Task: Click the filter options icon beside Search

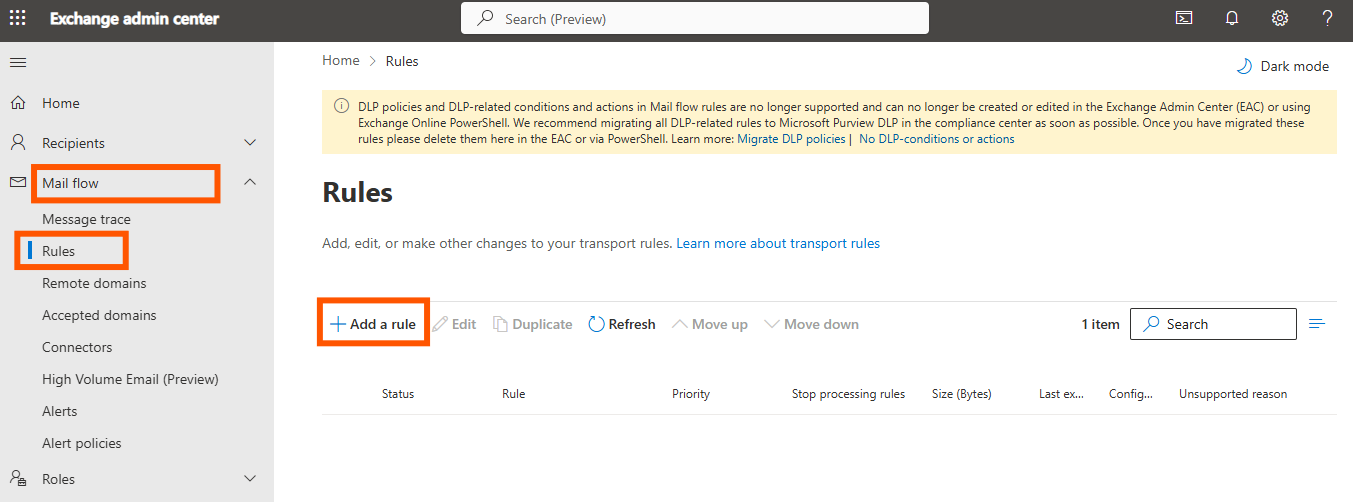Action: click(x=1317, y=324)
